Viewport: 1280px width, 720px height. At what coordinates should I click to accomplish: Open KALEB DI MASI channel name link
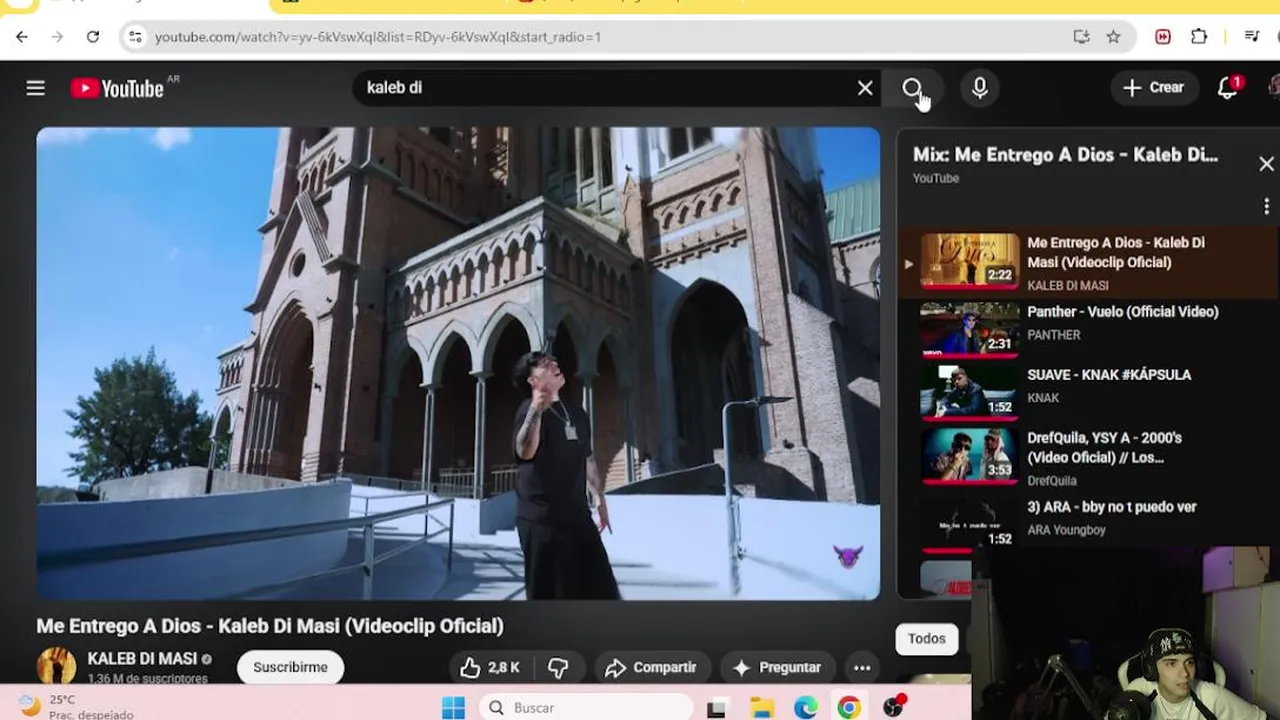pos(142,658)
